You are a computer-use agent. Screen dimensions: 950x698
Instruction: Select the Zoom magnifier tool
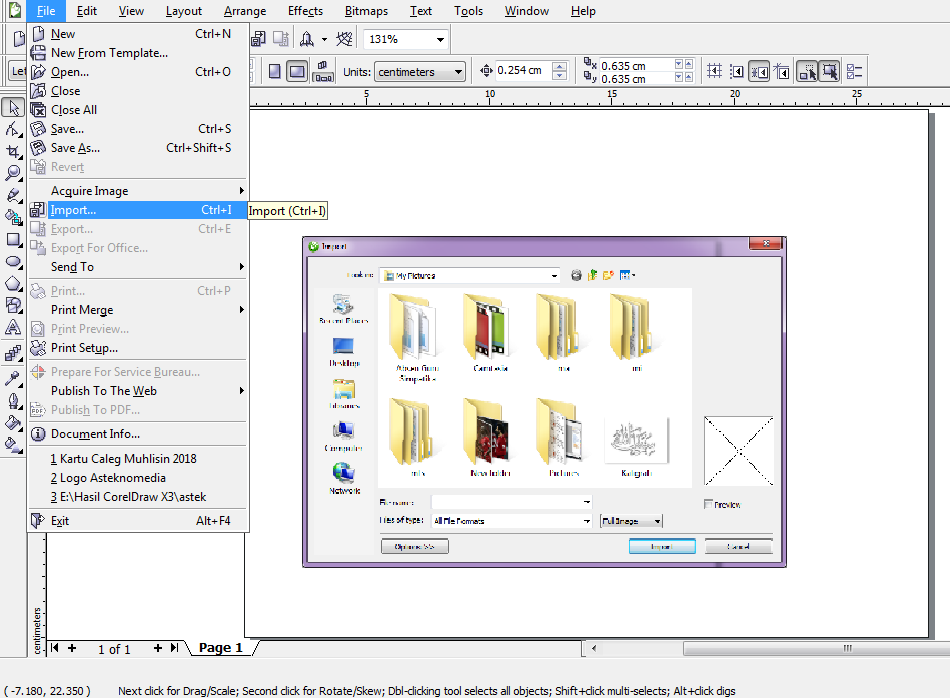pyautogui.click(x=13, y=173)
